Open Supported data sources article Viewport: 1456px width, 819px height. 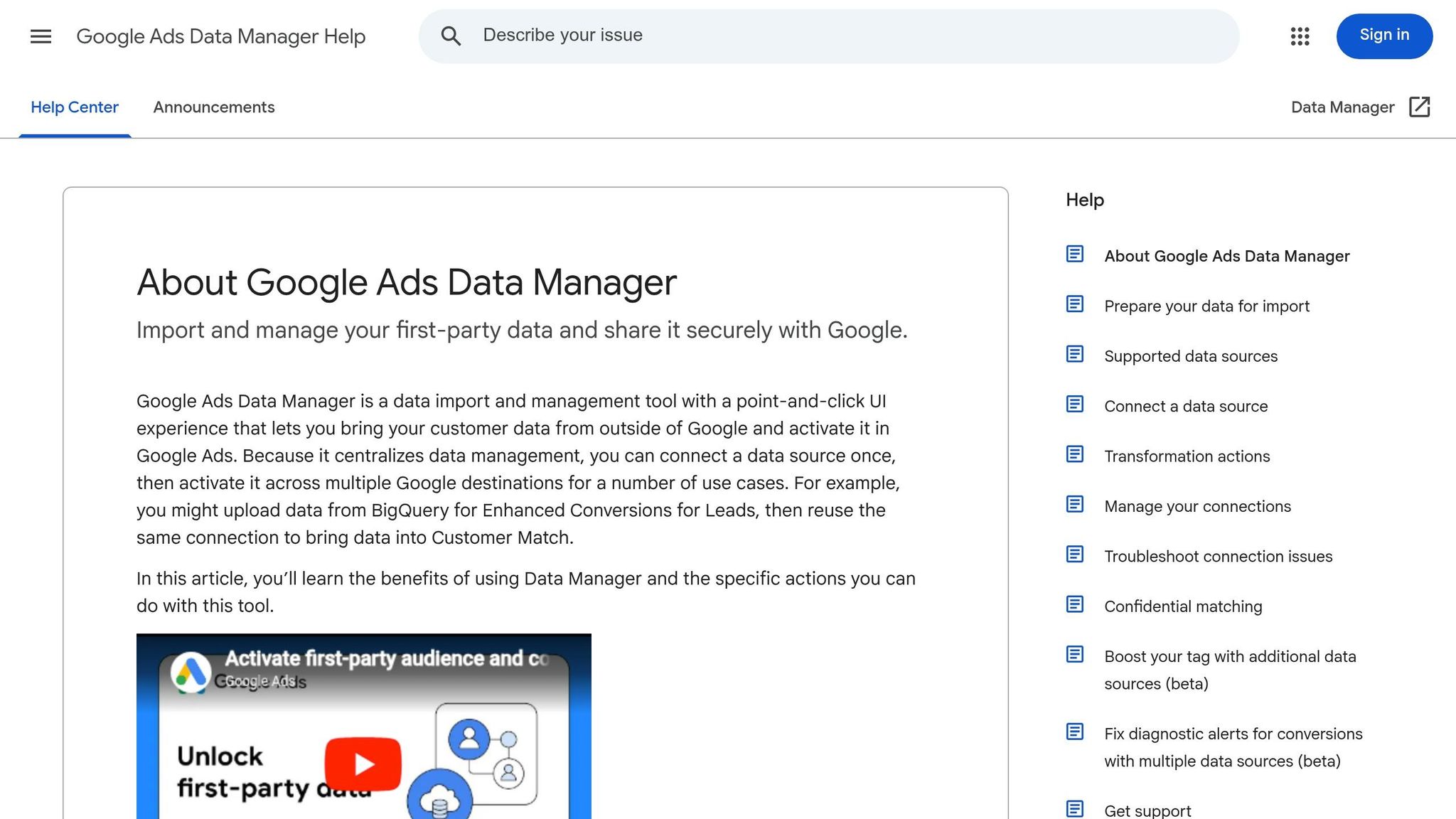1191,356
